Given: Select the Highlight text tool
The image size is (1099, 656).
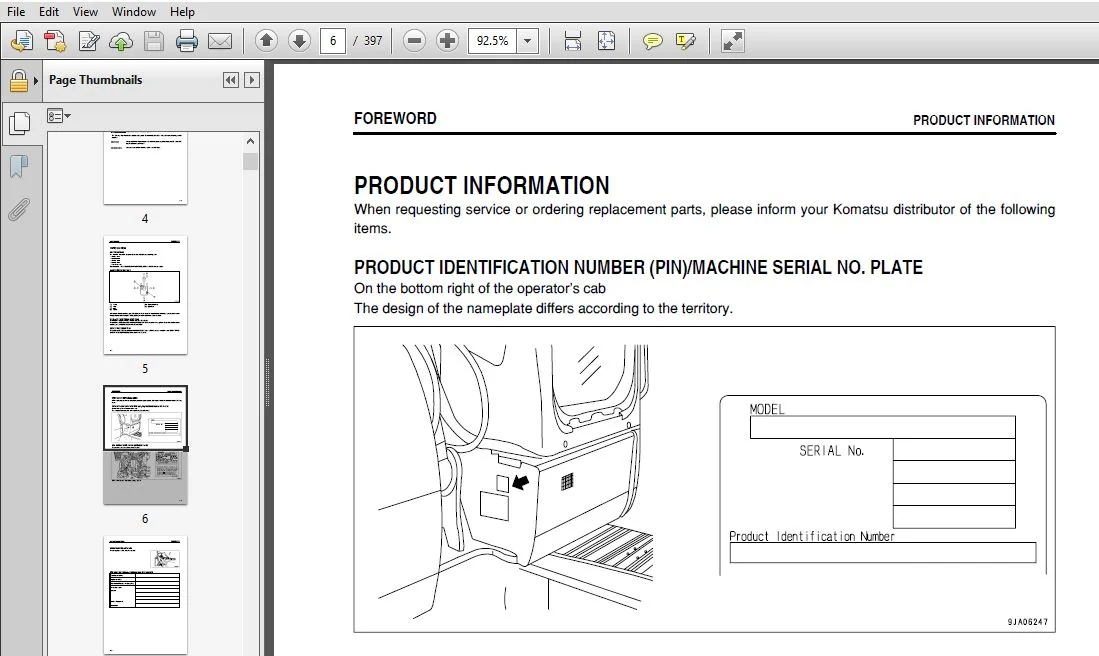Looking at the screenshot, I should [685, 41].
